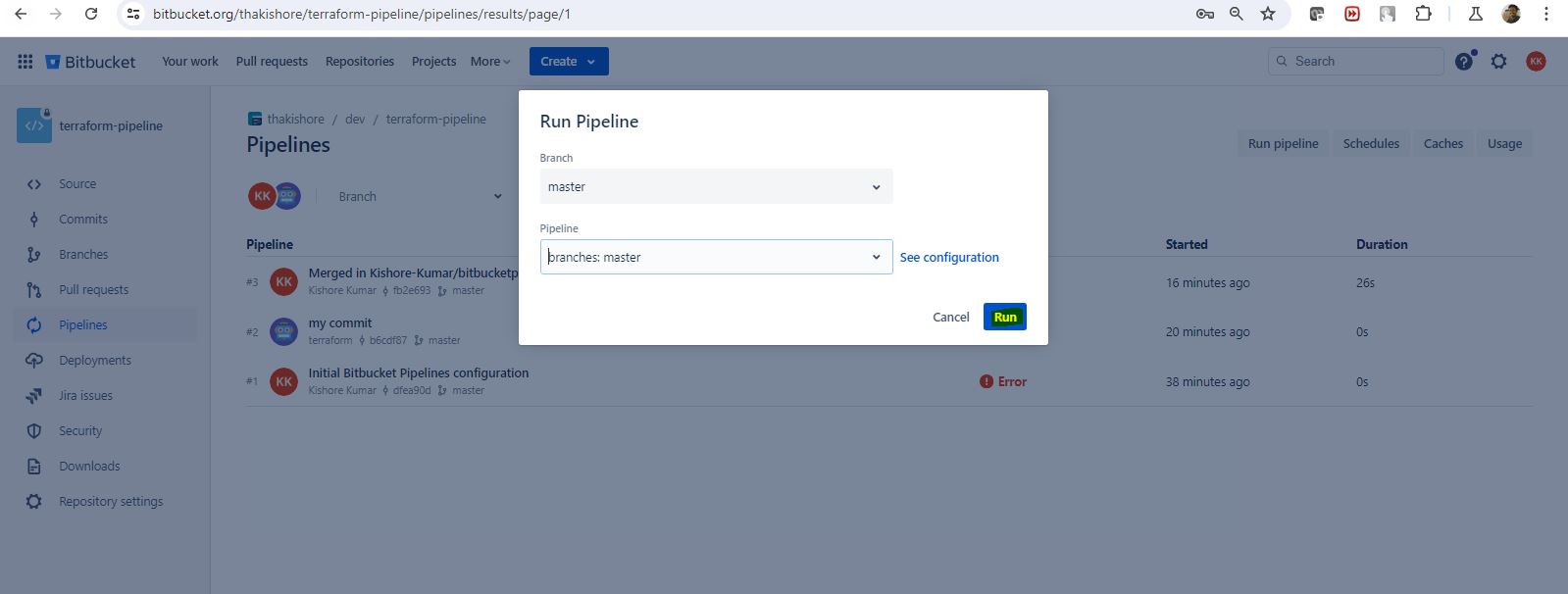
Task: Click the Commits icon in sidebar
Action: point(34,220)
